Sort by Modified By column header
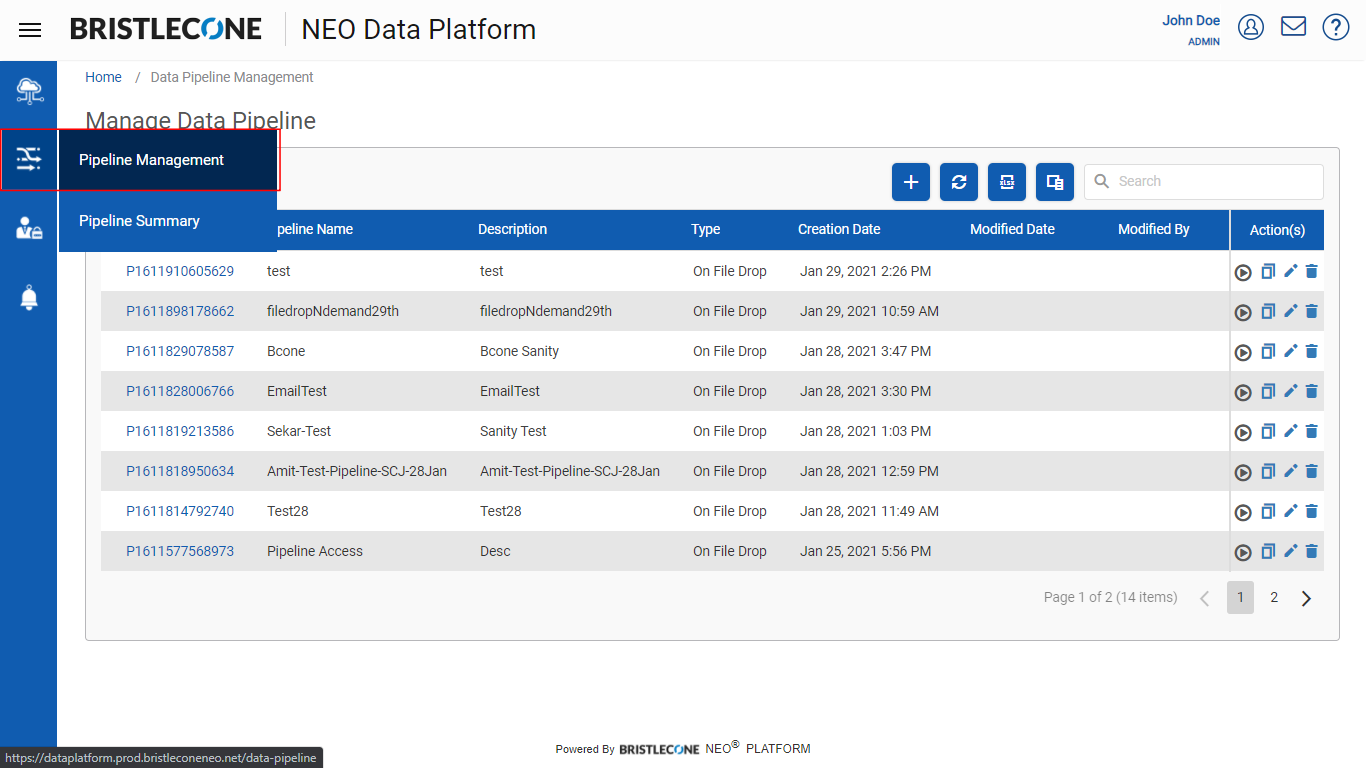This screenshot has width=1366, height=768. point(1153,229)
